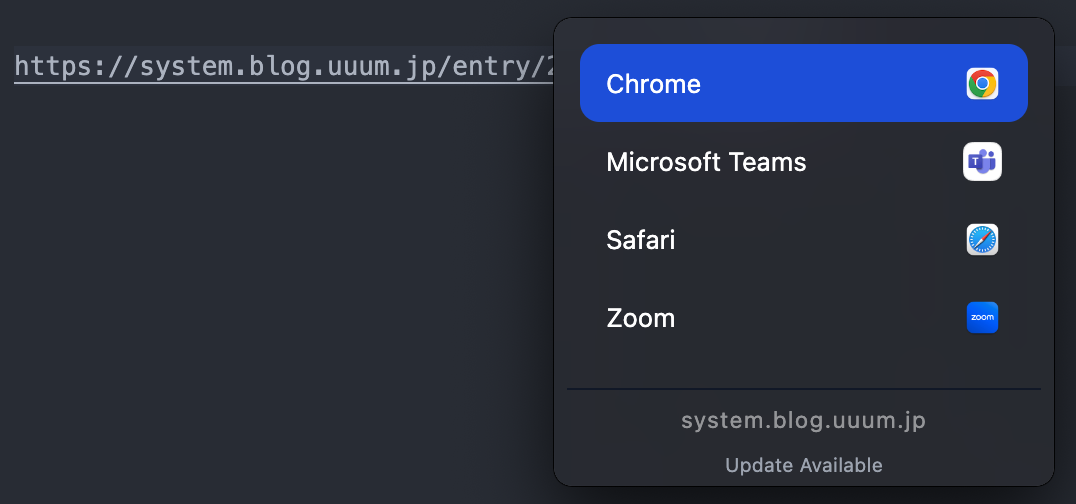Click the Microsoft Teams app icon
Image resolution: width=1076 pixels, height=504 pixels.
(982, 162)
